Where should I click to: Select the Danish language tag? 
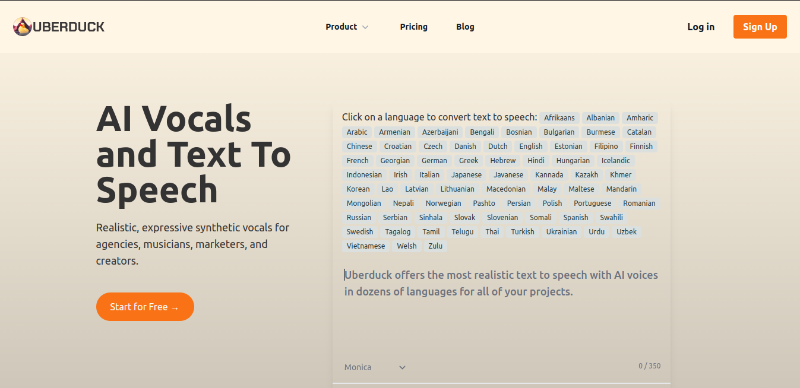click(465, 147)
